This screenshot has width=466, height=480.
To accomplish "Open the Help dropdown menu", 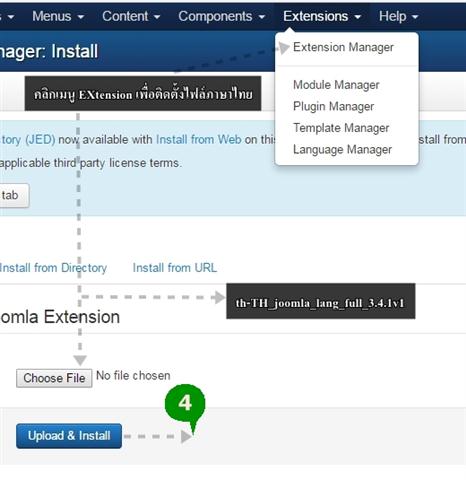I will point(398,16).
